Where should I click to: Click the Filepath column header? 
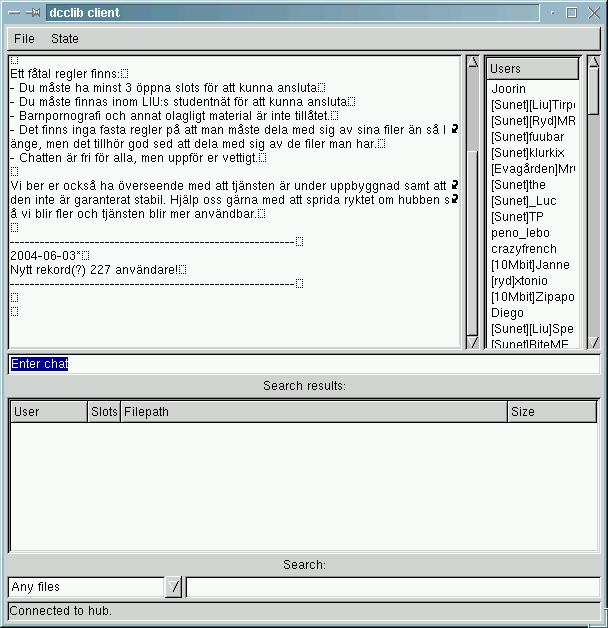click(313, 412)
